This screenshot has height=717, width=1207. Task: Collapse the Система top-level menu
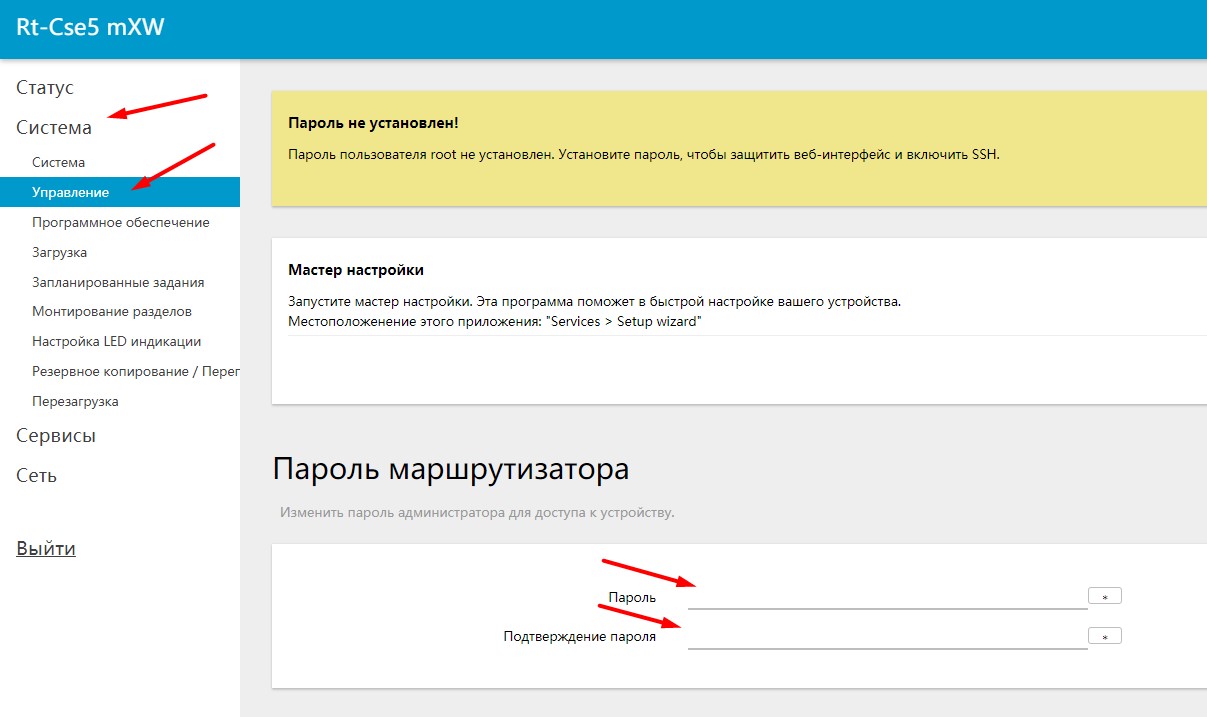(x=54, y=128)
